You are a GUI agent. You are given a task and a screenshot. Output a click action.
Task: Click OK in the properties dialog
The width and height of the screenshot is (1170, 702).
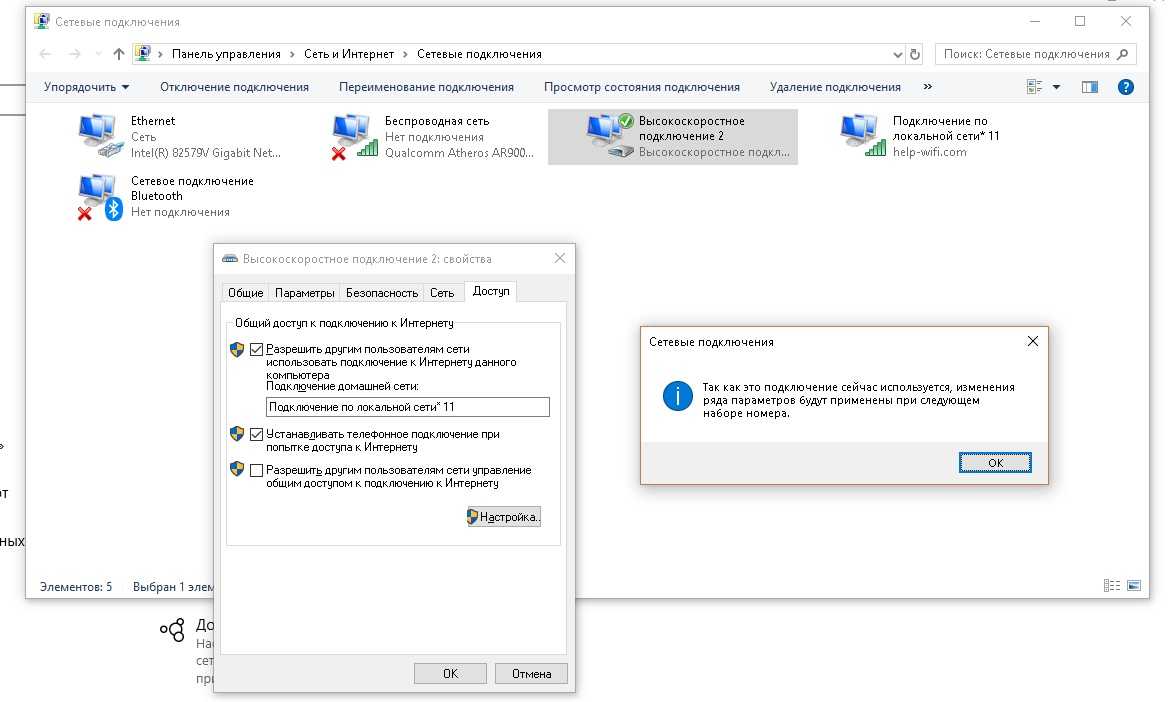[450, 674]
